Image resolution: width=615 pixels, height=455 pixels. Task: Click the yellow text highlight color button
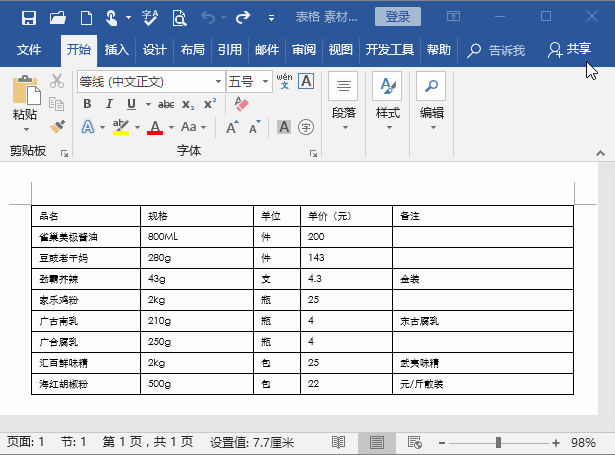coord(121,126)
